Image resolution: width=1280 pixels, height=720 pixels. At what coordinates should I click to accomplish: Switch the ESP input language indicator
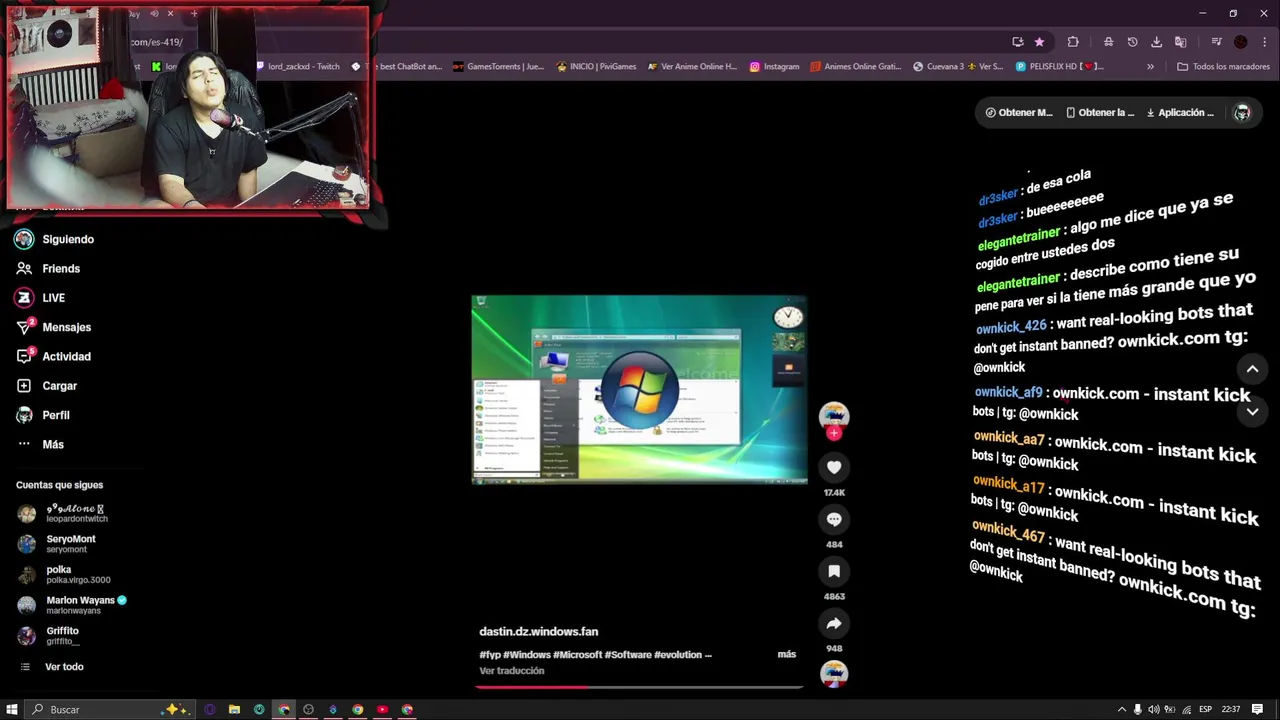(x=1205, y=709)
